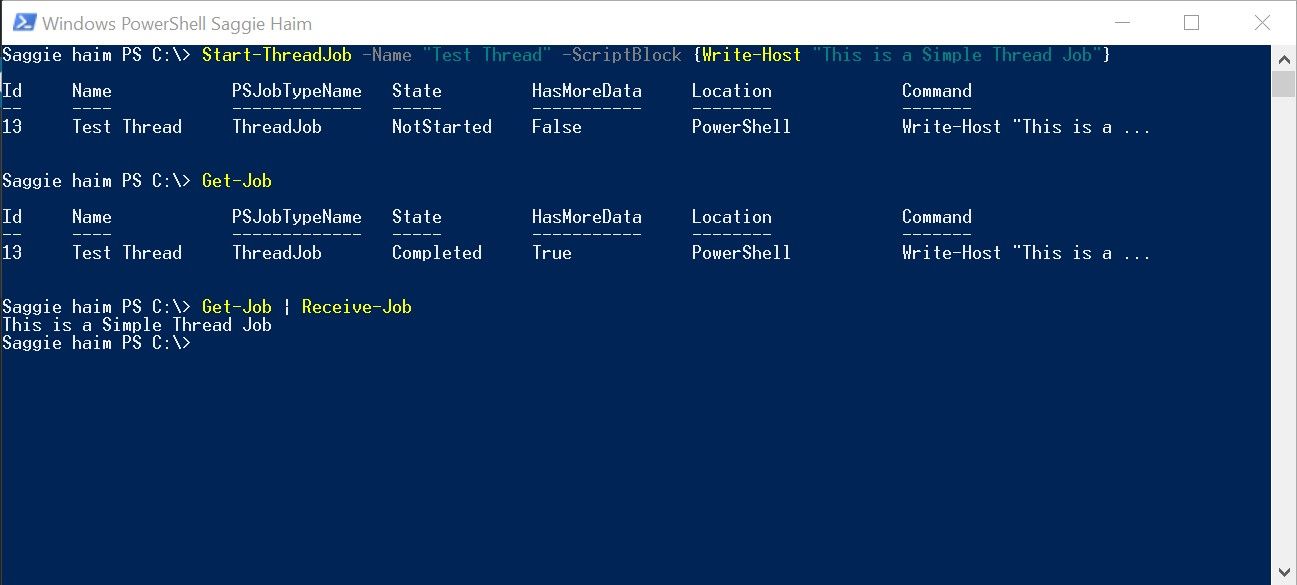Click the Receive-Job command text

click(357, 307)
